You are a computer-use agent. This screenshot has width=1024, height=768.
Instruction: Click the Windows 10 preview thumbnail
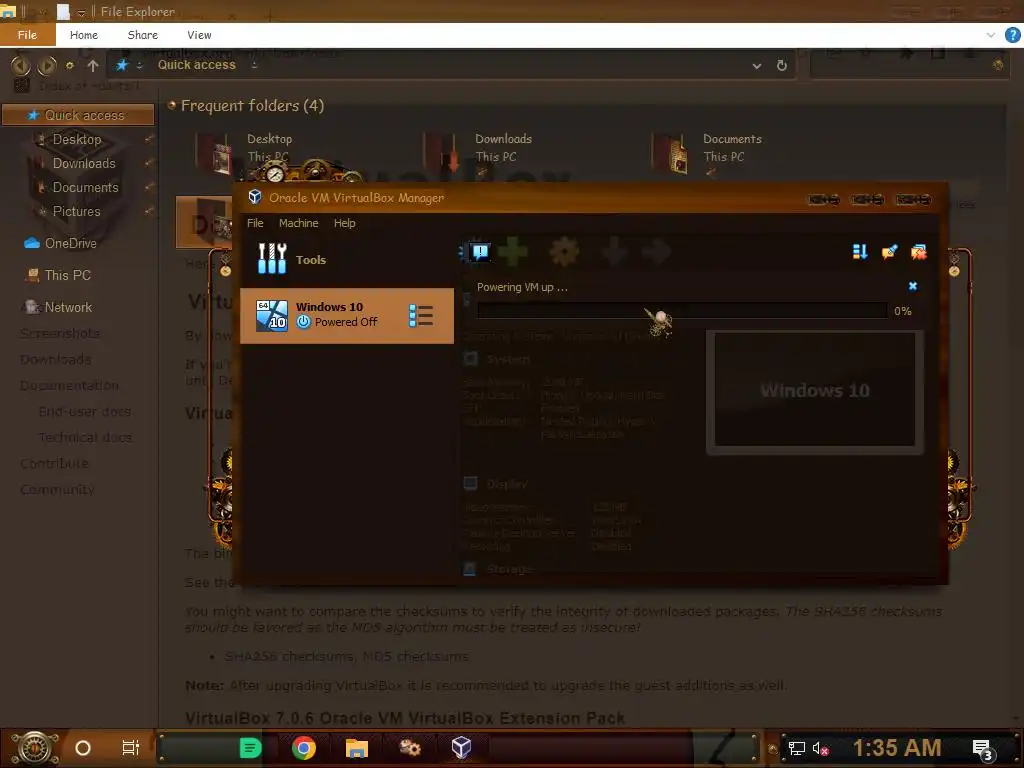[x=814, y=390]
